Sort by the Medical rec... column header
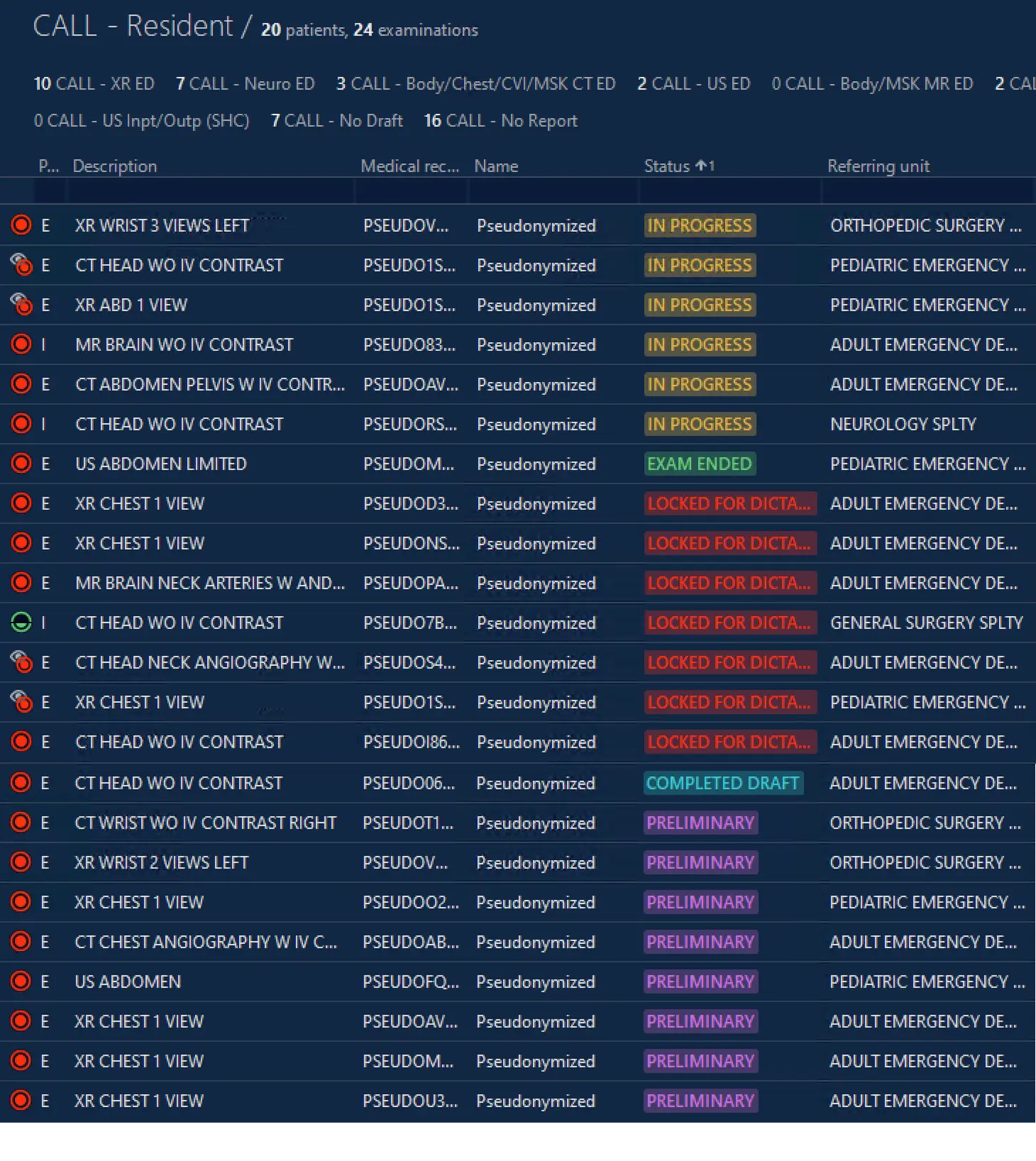The width and height of the screenshot is (1036, 1161). click(410, 166)
